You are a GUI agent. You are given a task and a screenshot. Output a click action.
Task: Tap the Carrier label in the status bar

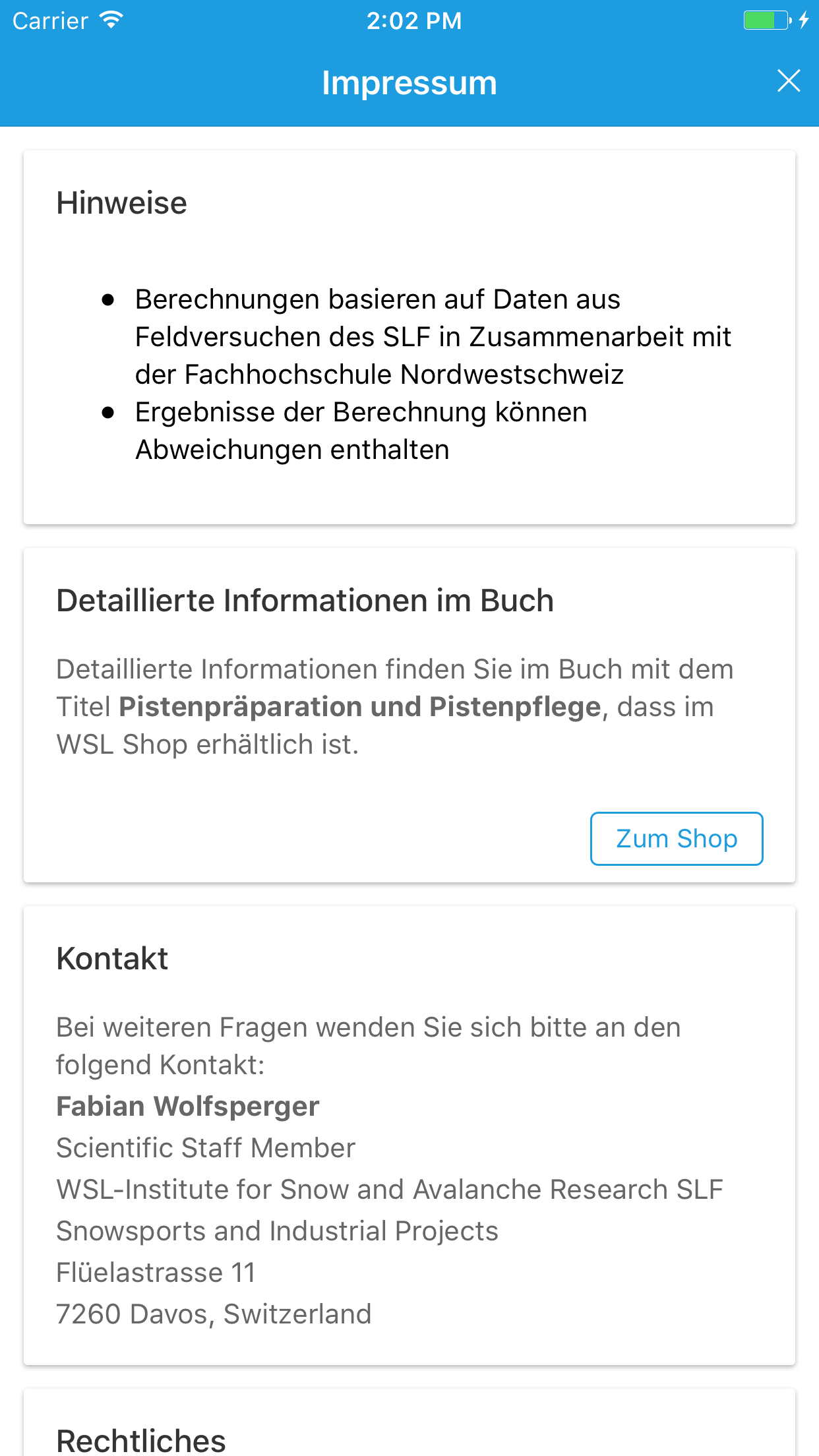[51, 21]
